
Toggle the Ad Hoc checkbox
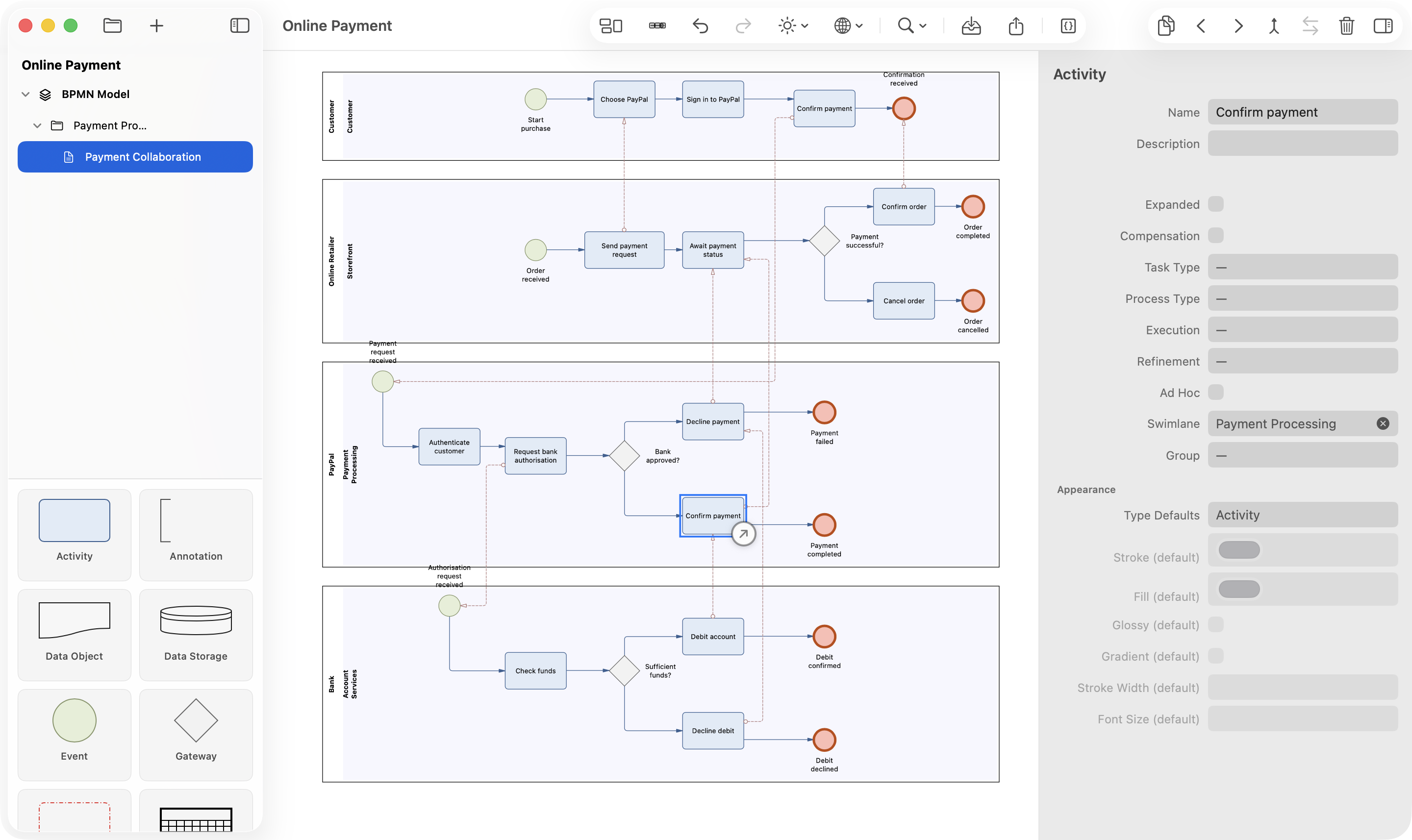click(1215, 392)
